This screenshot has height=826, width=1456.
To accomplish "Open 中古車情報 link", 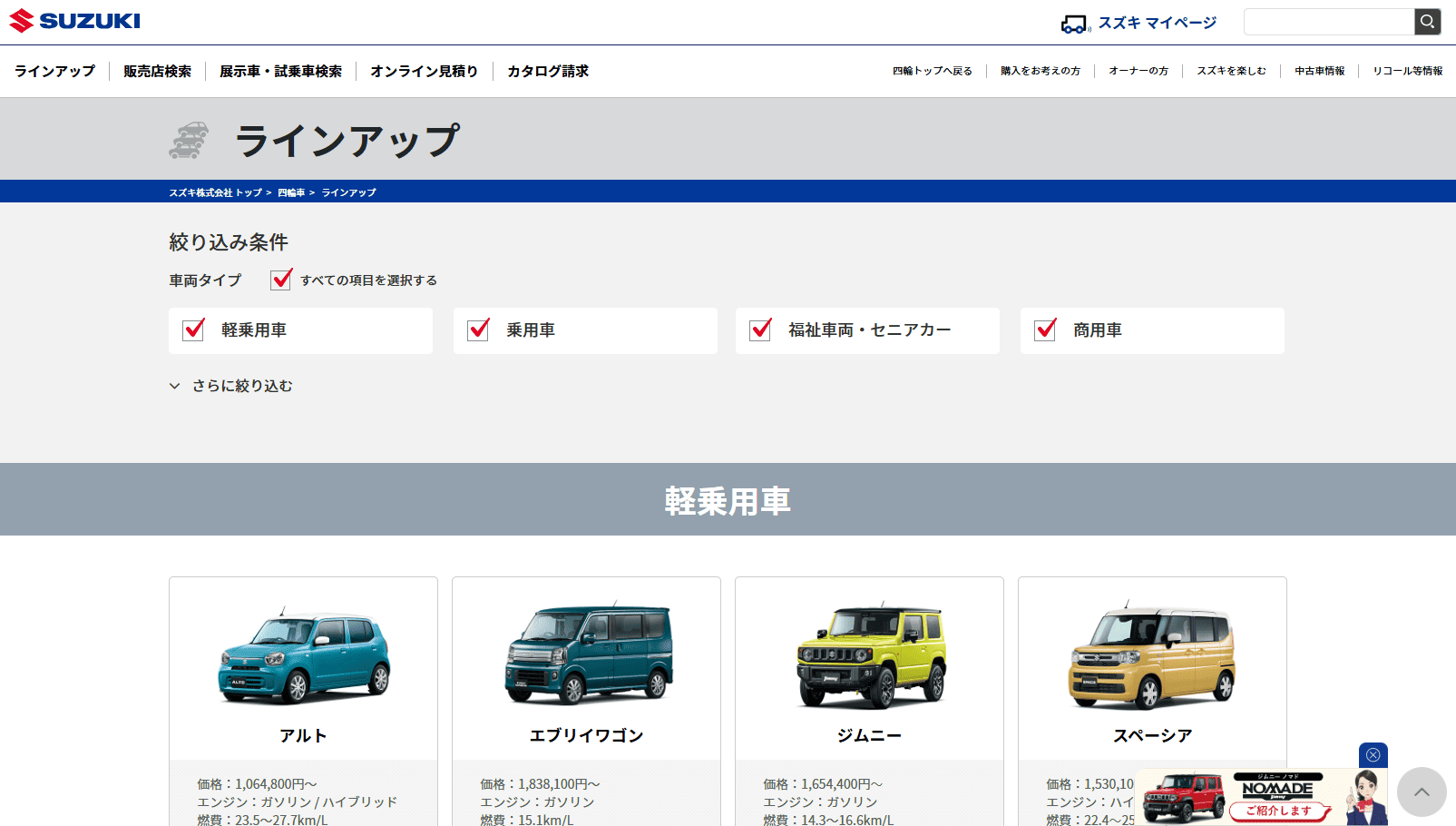I will pos(1319,71).
